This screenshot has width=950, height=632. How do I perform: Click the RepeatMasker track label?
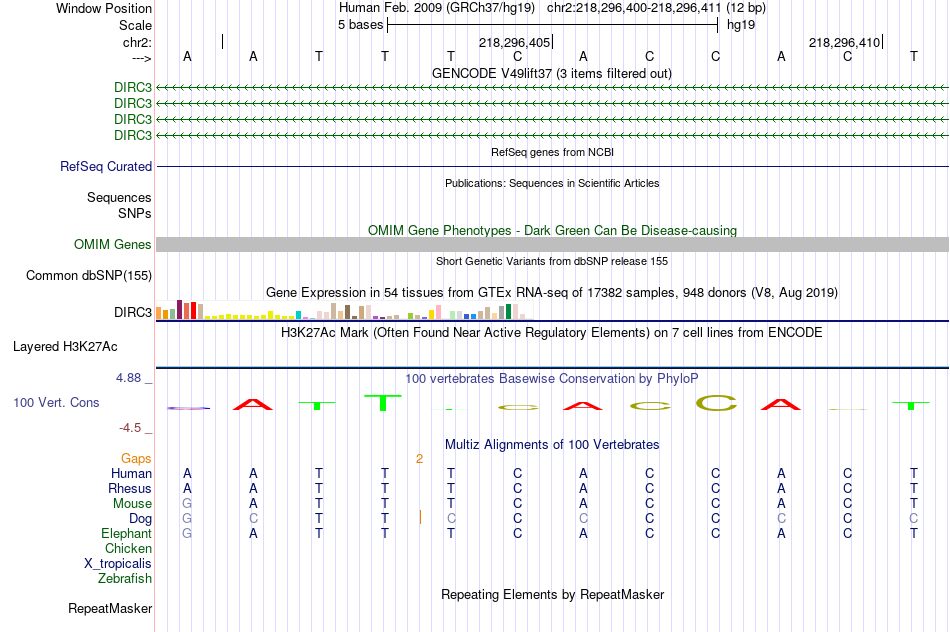pos(110,608)
